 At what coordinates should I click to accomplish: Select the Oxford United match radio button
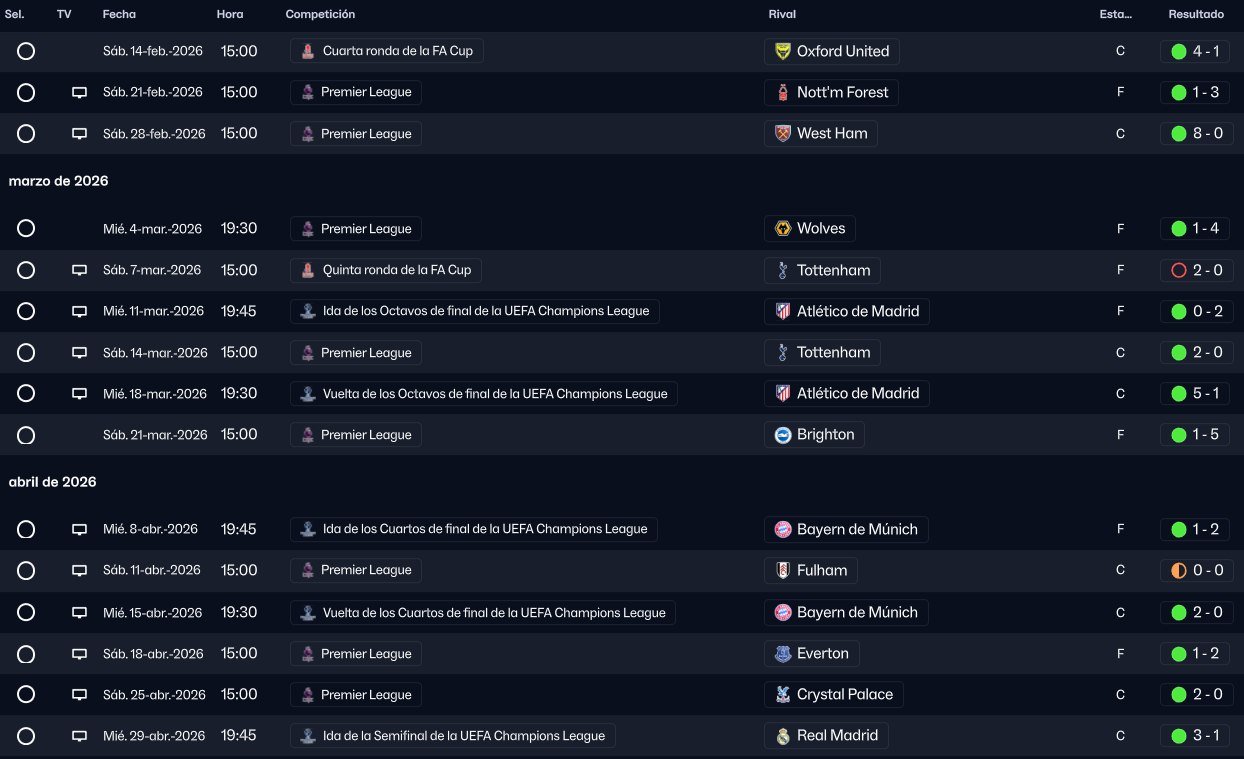pyautogui.click(x=26, y=51)
